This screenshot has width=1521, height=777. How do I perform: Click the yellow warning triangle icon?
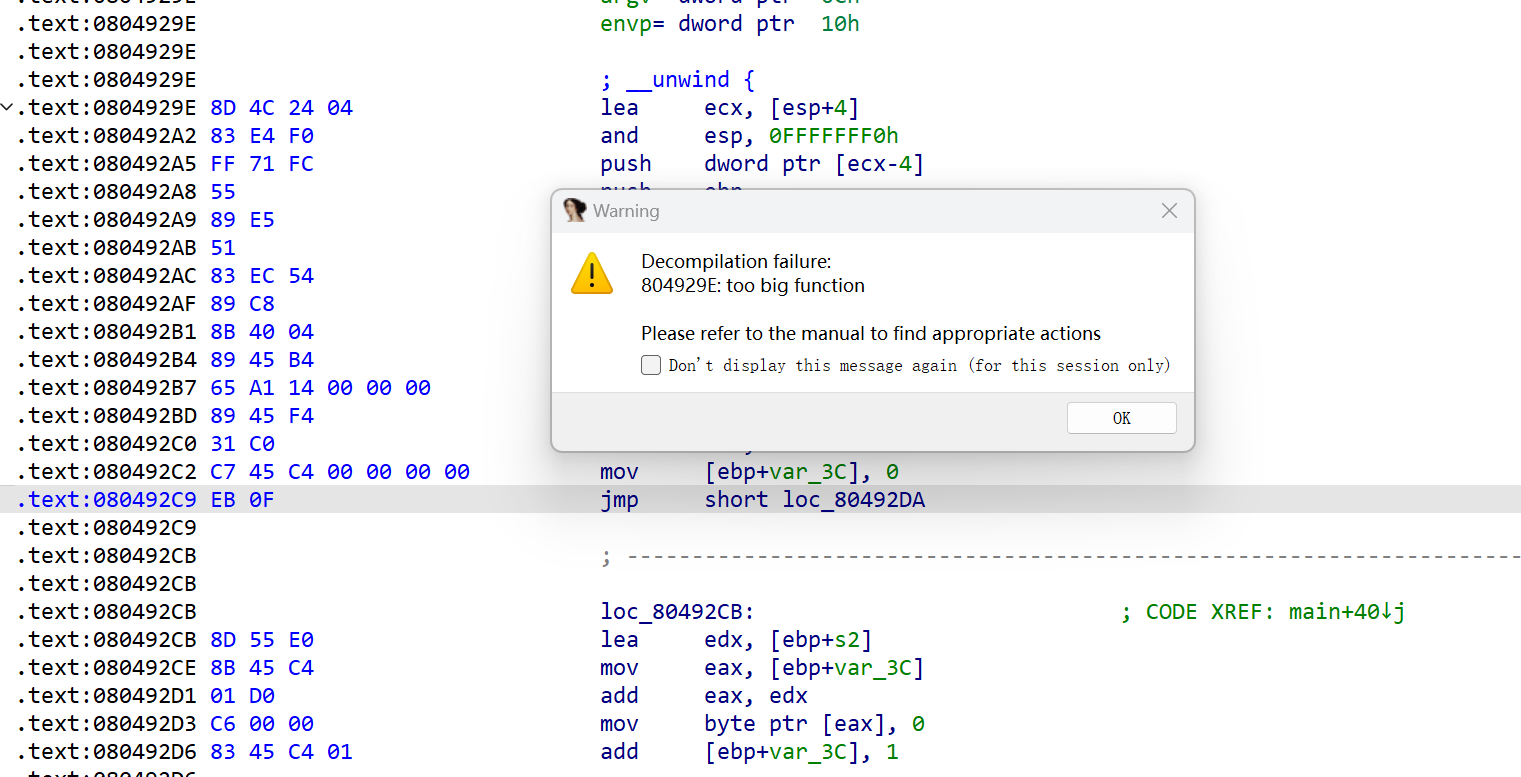tap(591, 273)
